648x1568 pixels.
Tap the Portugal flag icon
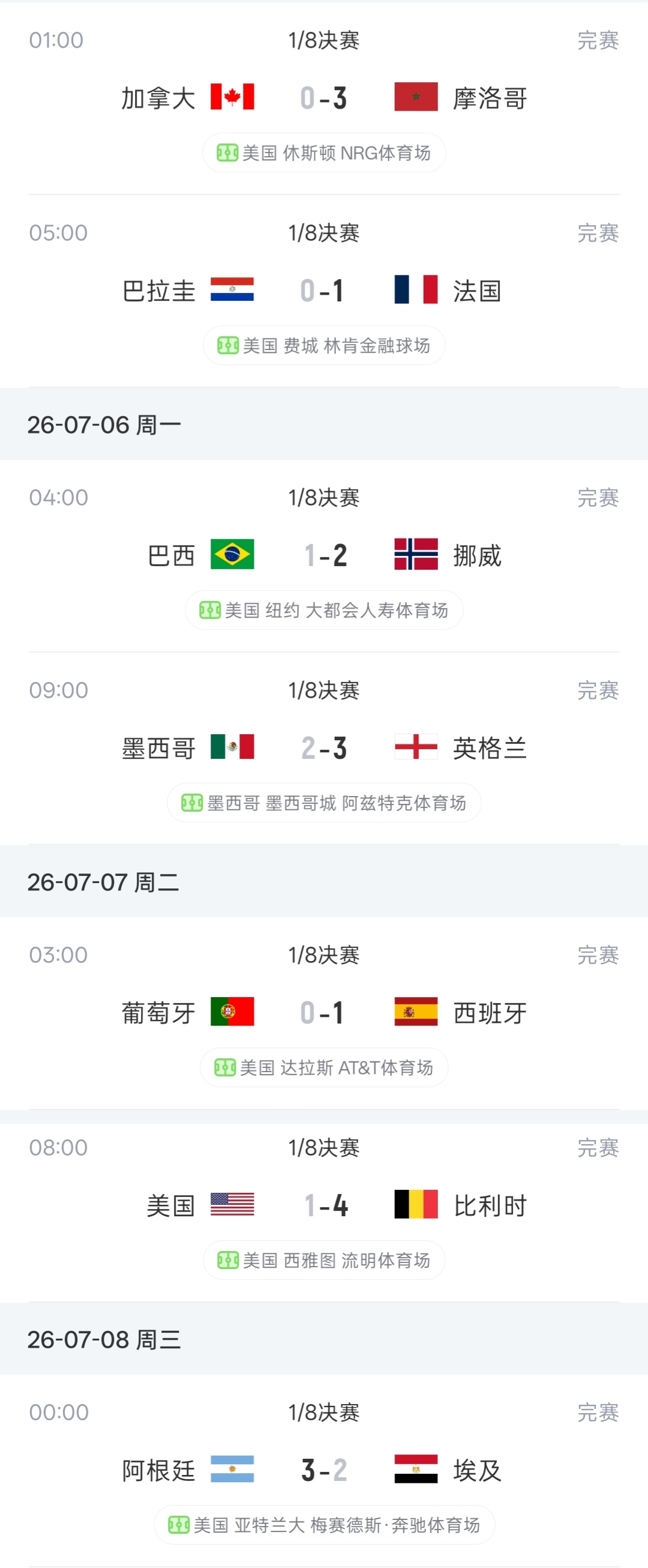point(232,1012)
